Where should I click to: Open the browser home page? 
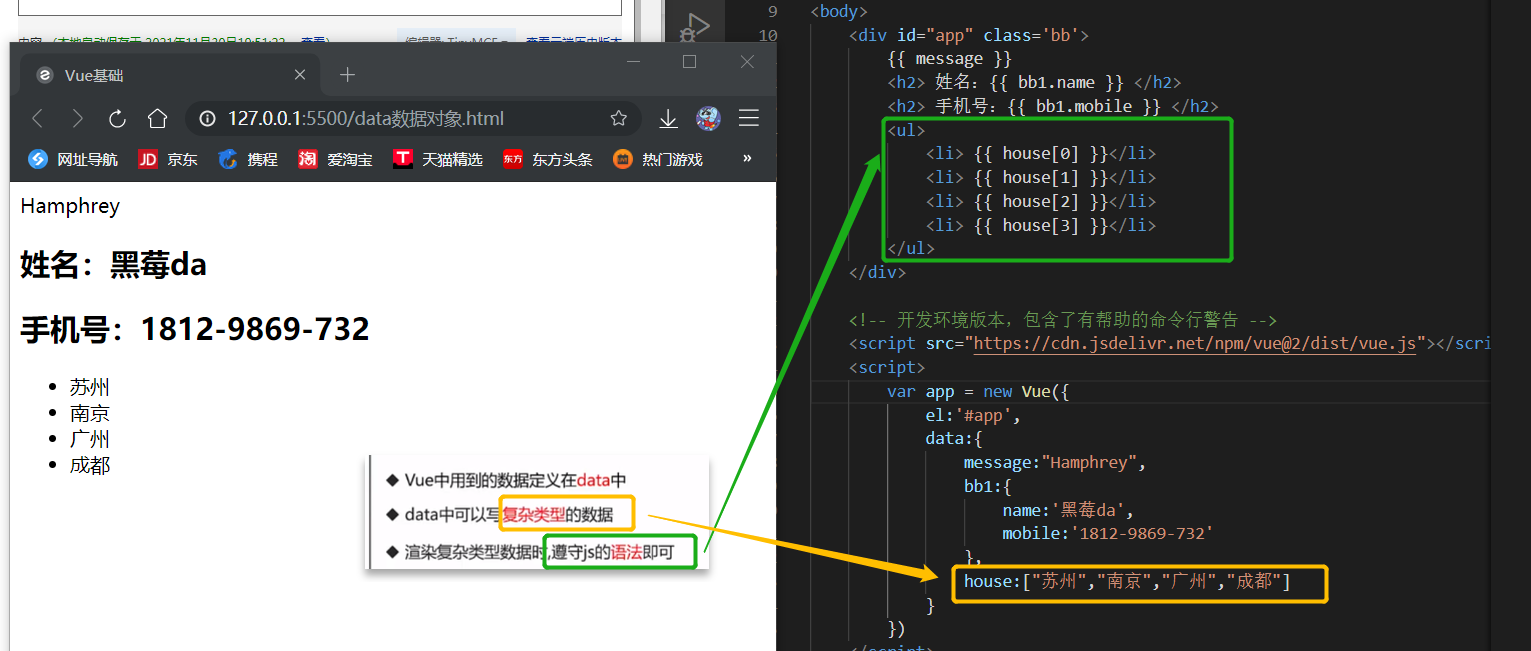click(157, 119)
